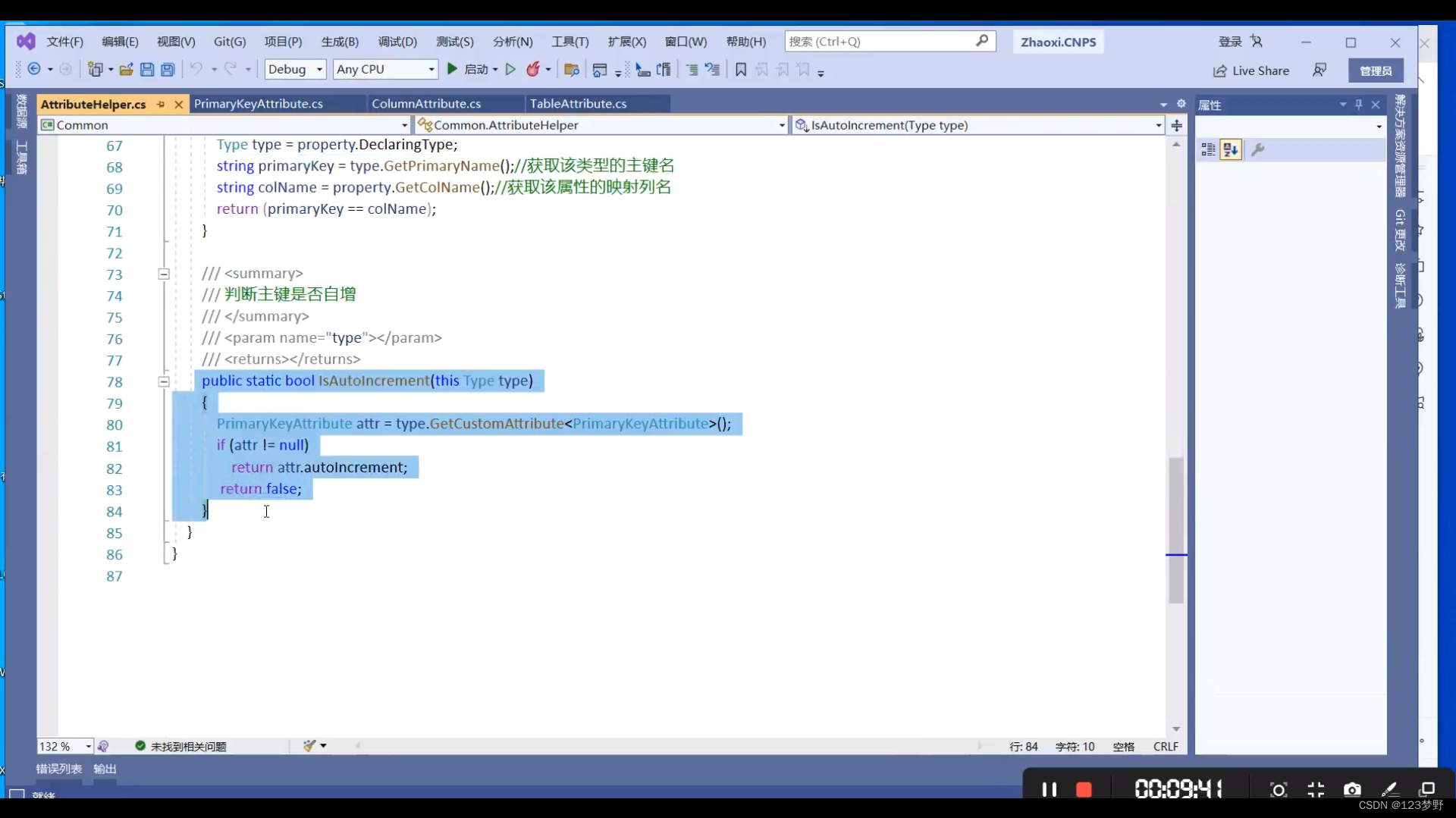Click the green Start debugging play icon
The width and height of the screenshot is (1456, 818).
(x=453, y=69)
